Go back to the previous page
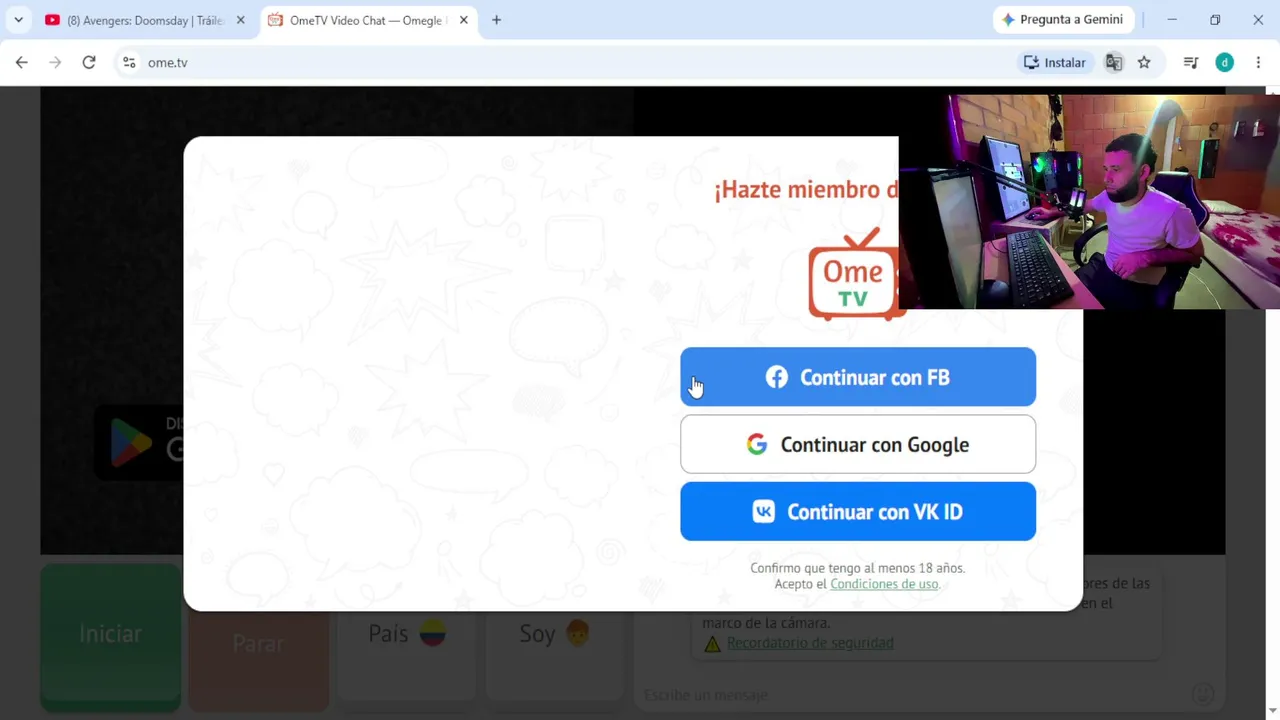 pos(22,62)
